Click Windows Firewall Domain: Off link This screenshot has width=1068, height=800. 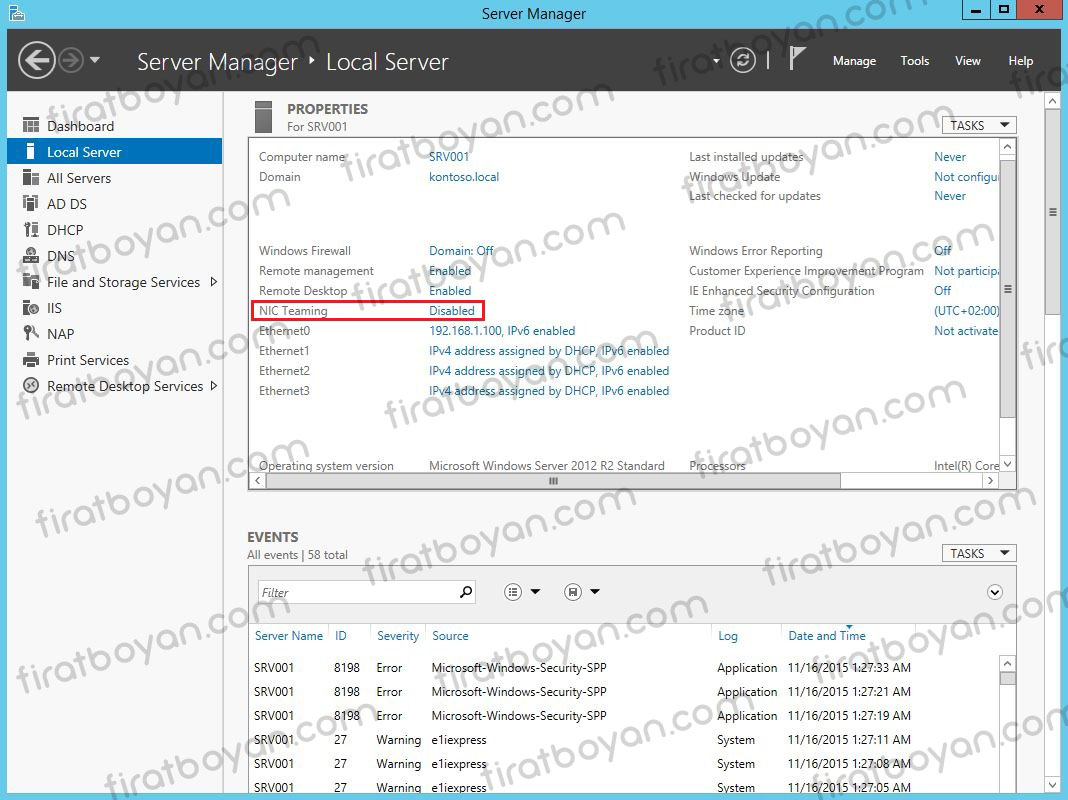pos(461,251)
